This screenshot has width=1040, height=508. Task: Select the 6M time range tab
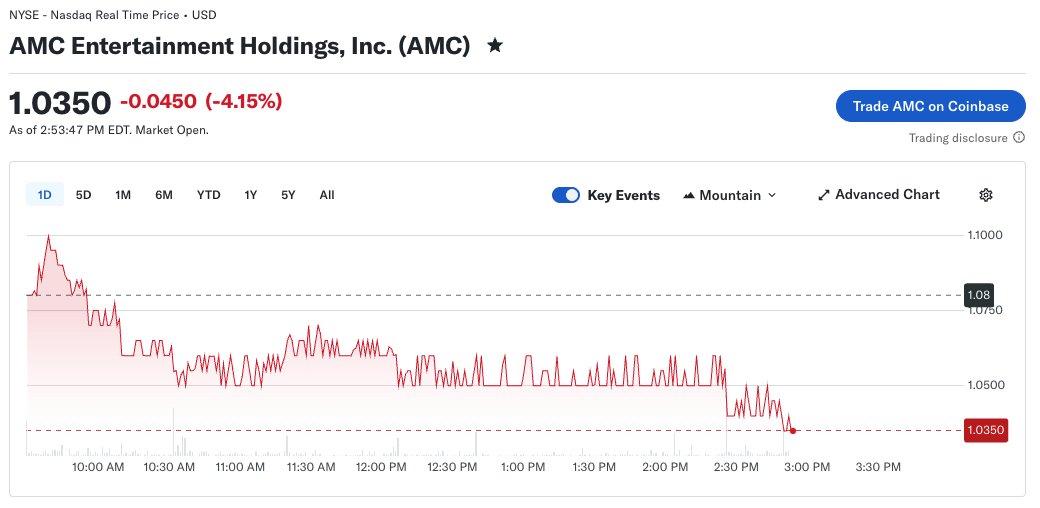coord(164,195)
